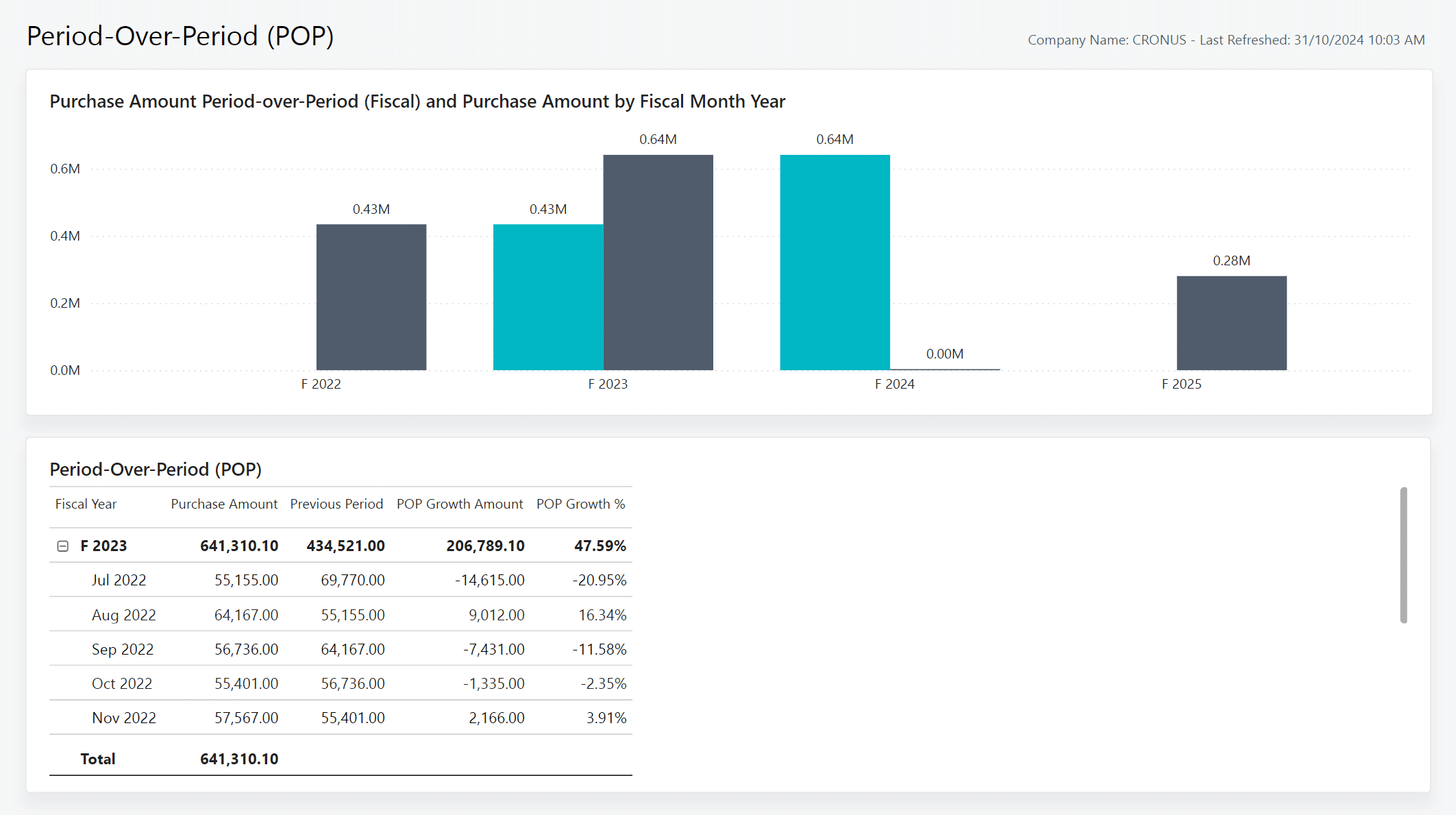Click the F 2024 axis label
Screen dimensions: 1456x815
click(895, 385)
